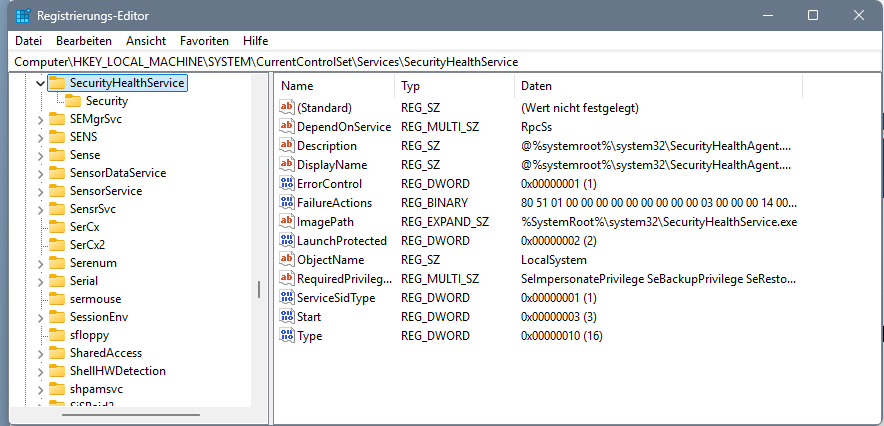Expand the SensorDataService key
884x426 pixels.
40,174
